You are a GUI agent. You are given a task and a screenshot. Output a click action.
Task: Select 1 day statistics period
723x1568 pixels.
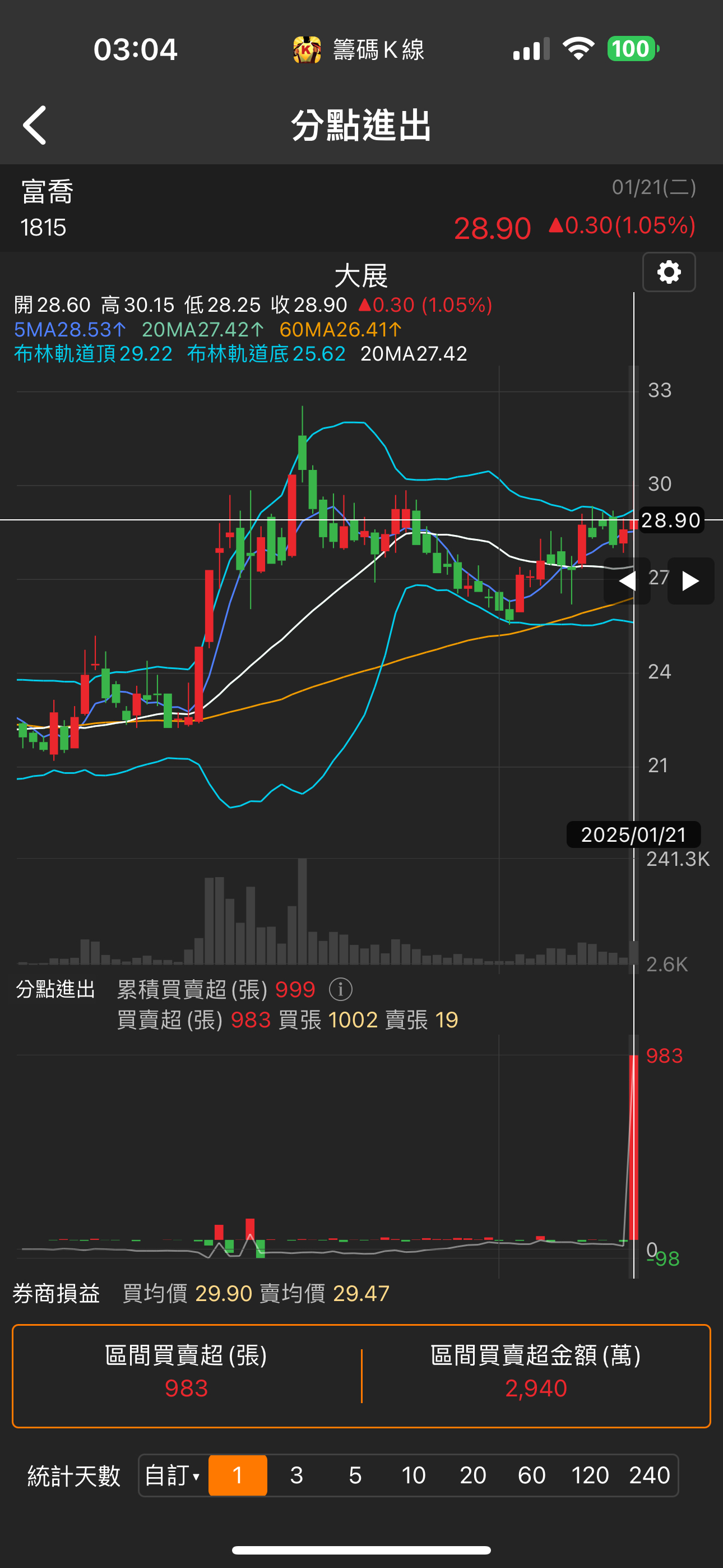click(x=238, y=1475)
